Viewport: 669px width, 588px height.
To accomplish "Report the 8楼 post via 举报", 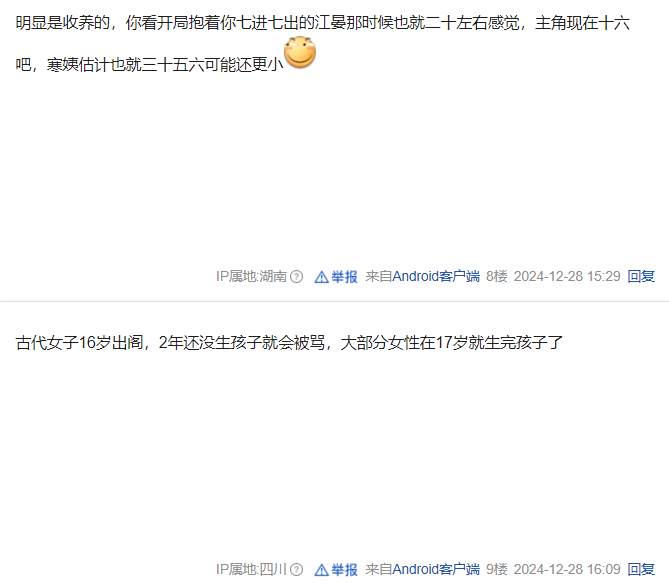I will pos(344,277).
